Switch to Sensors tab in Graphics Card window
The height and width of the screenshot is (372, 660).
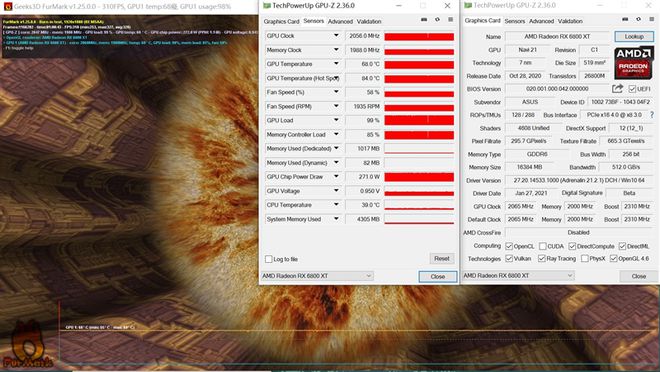click(515, 21)
